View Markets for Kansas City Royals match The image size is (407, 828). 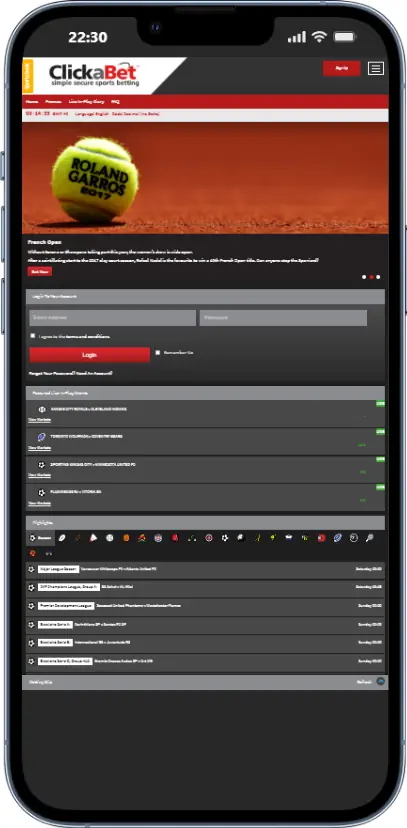click(x=40, y=420)
